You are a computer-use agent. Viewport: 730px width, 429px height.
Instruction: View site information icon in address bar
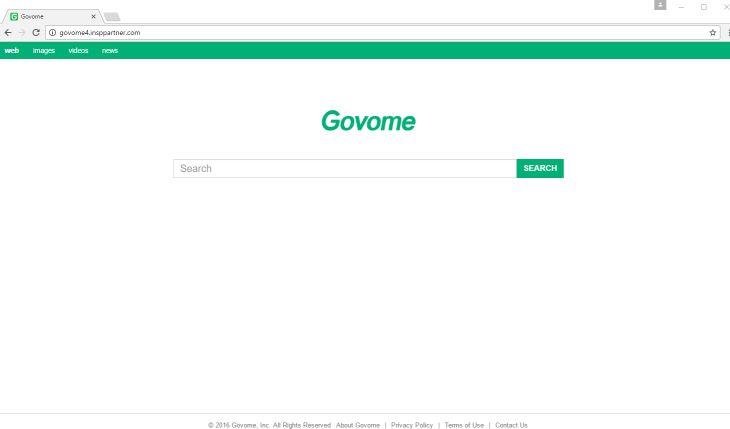tap(53, 33)
